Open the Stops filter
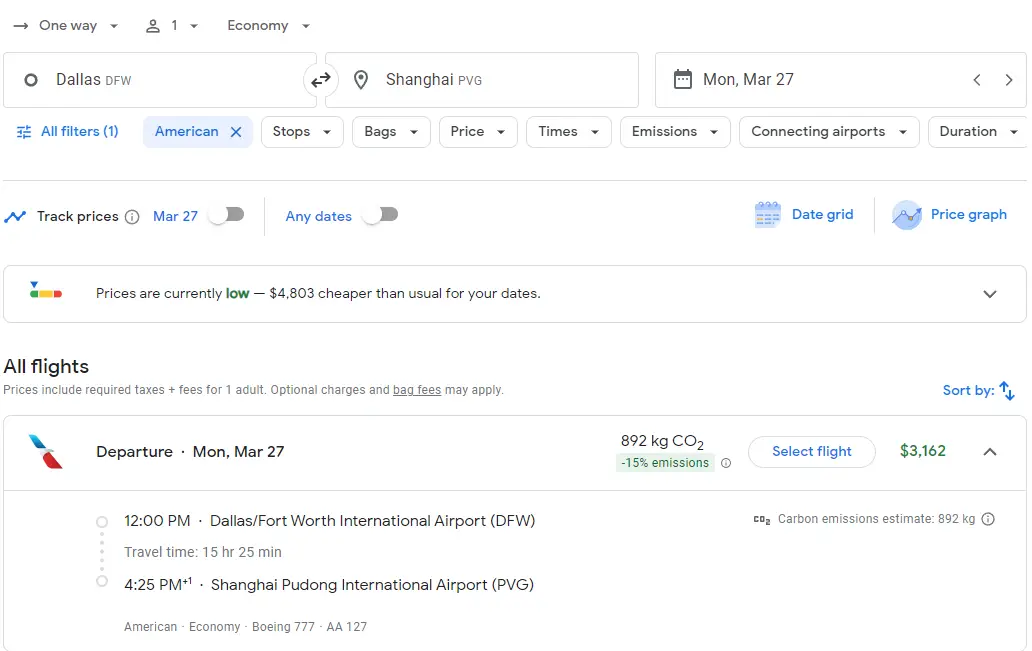 [301, 132]
